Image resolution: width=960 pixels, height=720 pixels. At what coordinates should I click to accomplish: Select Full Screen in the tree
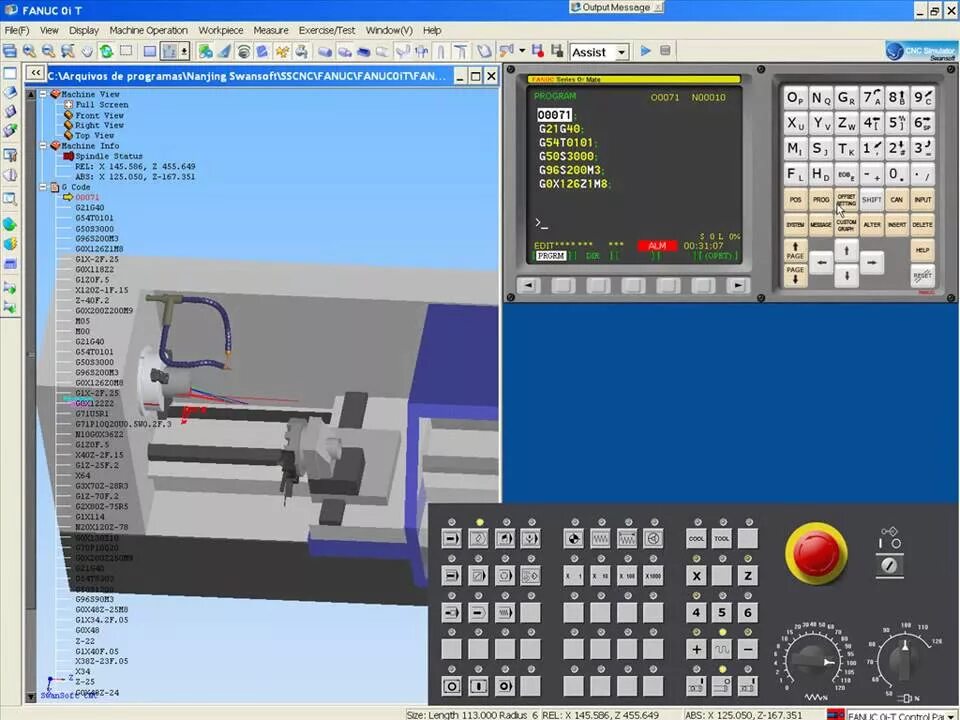tap(102, 105)
